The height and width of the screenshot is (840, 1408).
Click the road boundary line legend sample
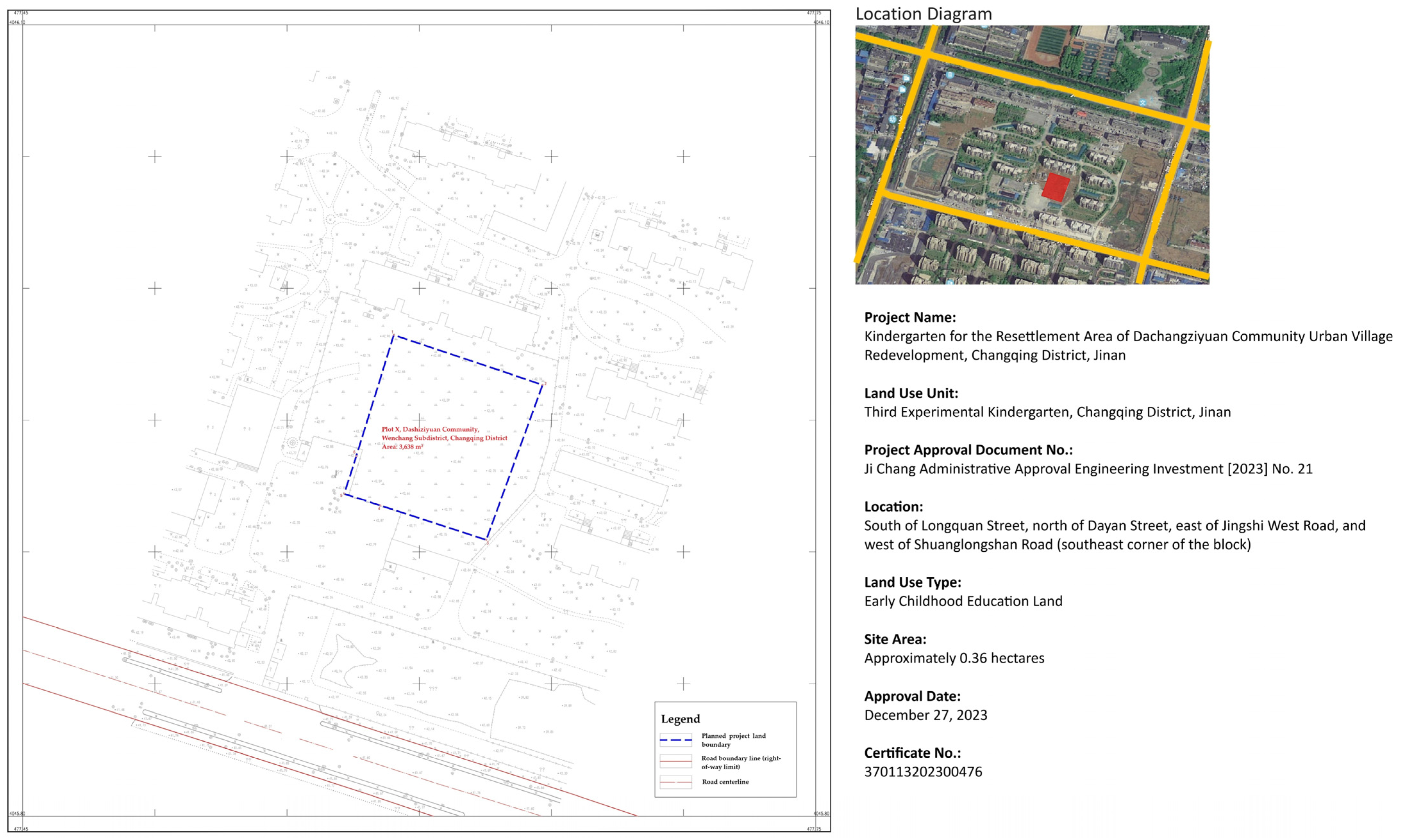click(675, 762)
